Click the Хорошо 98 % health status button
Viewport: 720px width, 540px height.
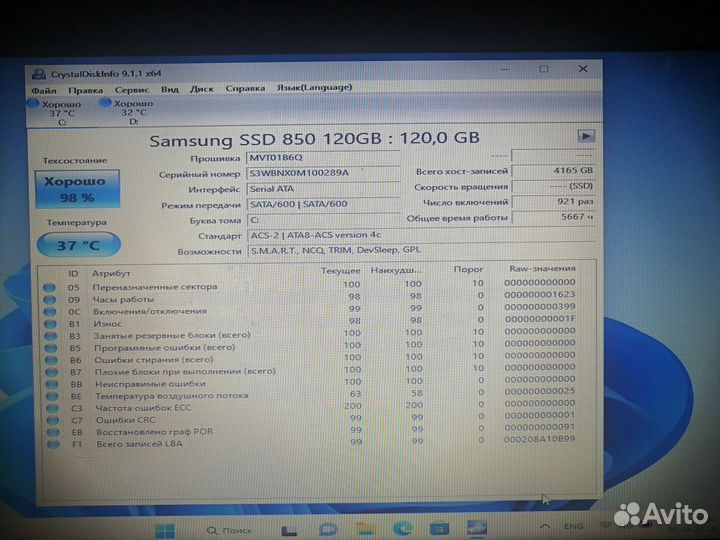(x=77, y=189)
